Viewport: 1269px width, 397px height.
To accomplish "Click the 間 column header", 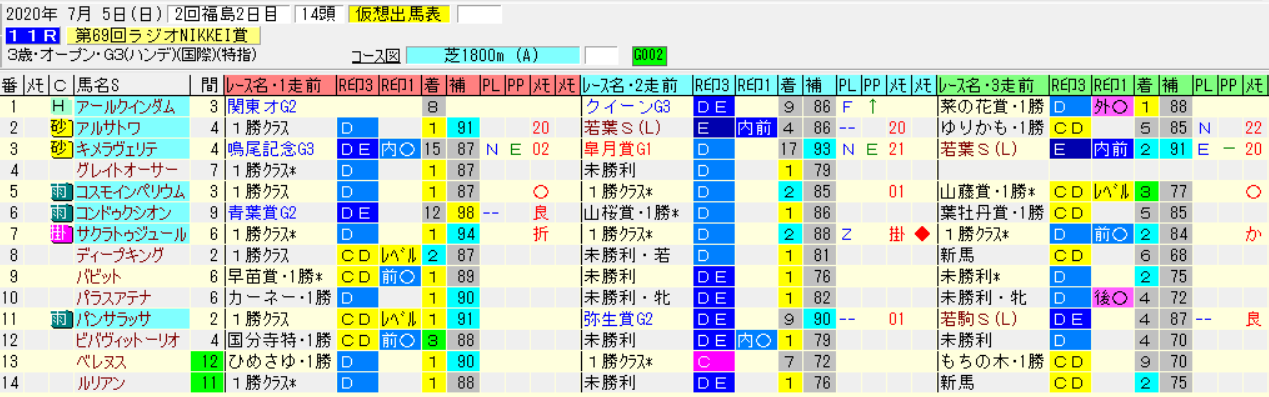I will point(208,85).
